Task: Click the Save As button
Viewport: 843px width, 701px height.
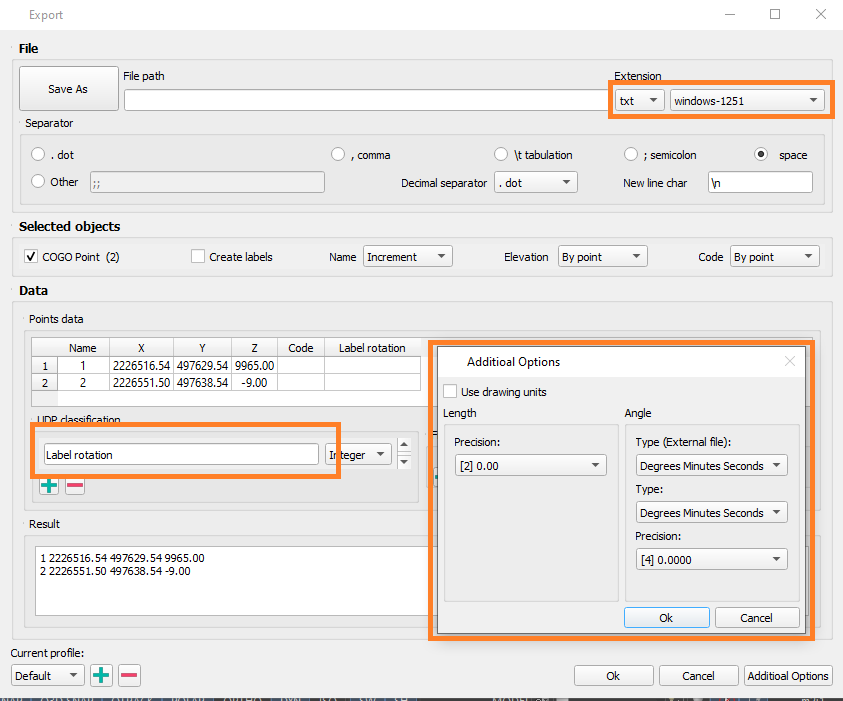Action: (x=68, y=89)
